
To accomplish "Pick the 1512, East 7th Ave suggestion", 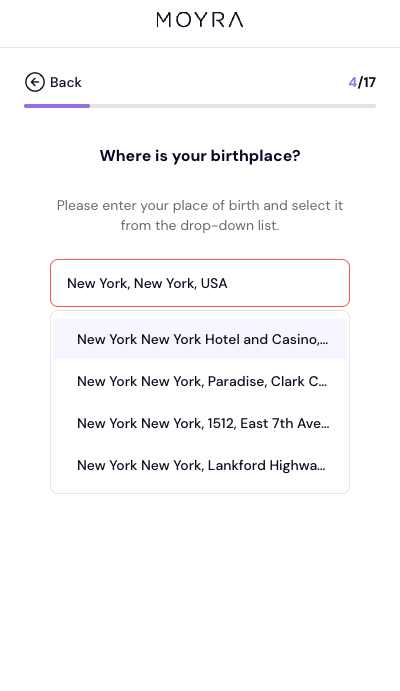I will point(200,423).
